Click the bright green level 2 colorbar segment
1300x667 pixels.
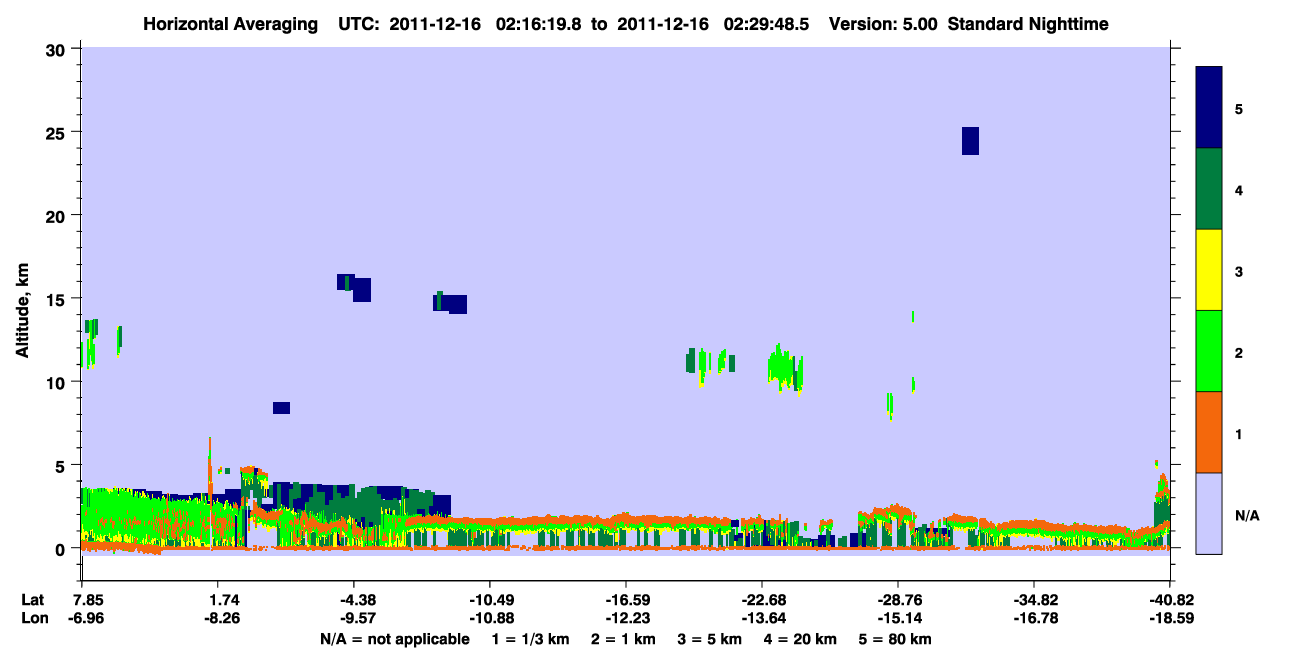pos(1209,351)
